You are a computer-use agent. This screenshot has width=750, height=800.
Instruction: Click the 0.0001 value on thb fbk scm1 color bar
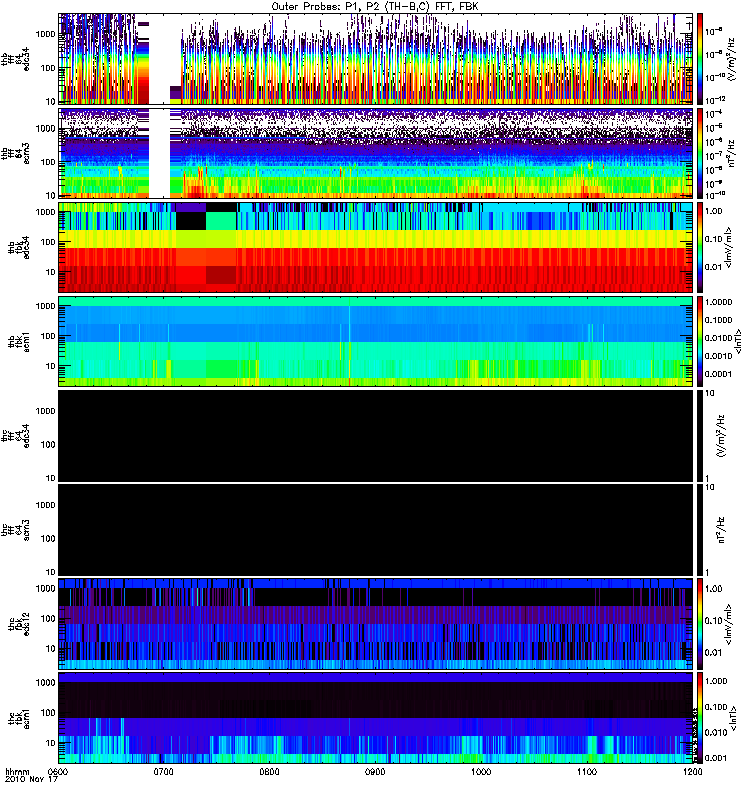coord(718,374)
